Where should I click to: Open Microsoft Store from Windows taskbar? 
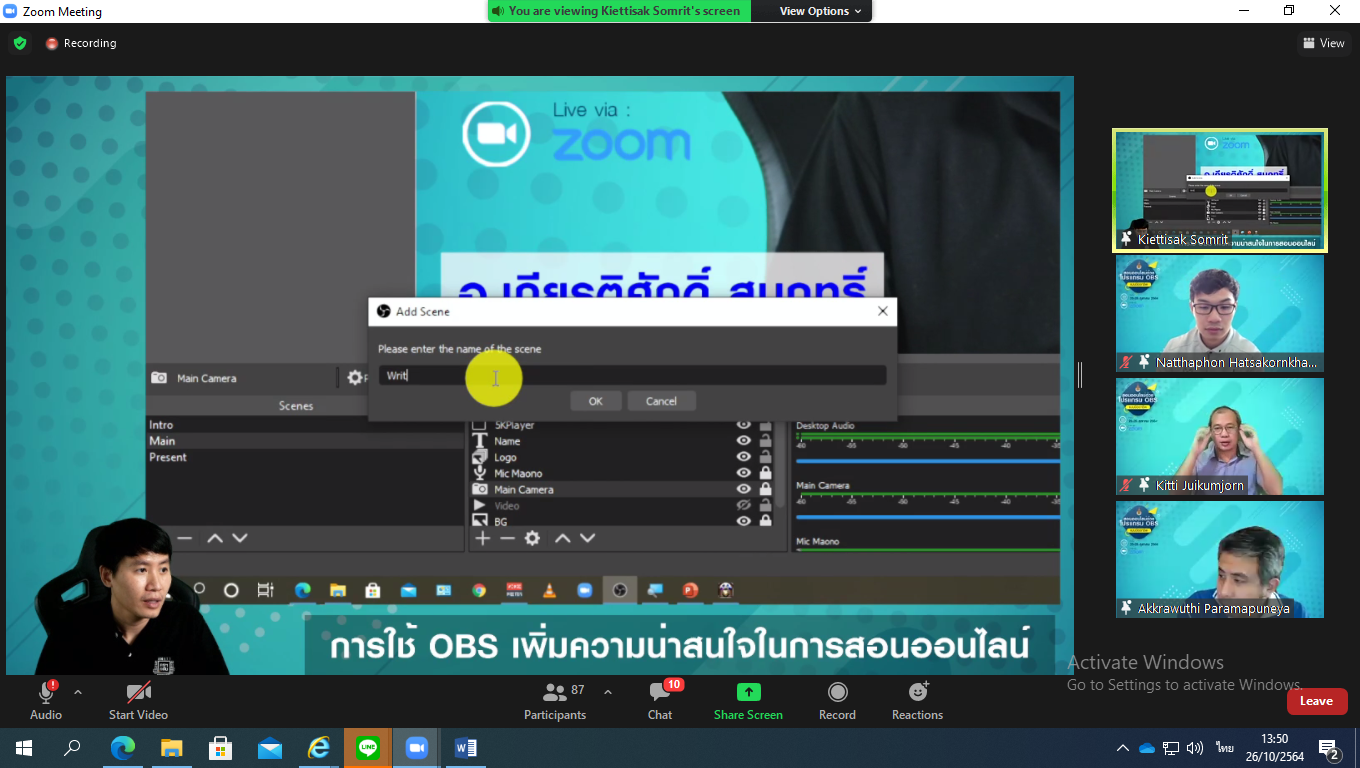(221, 748)
